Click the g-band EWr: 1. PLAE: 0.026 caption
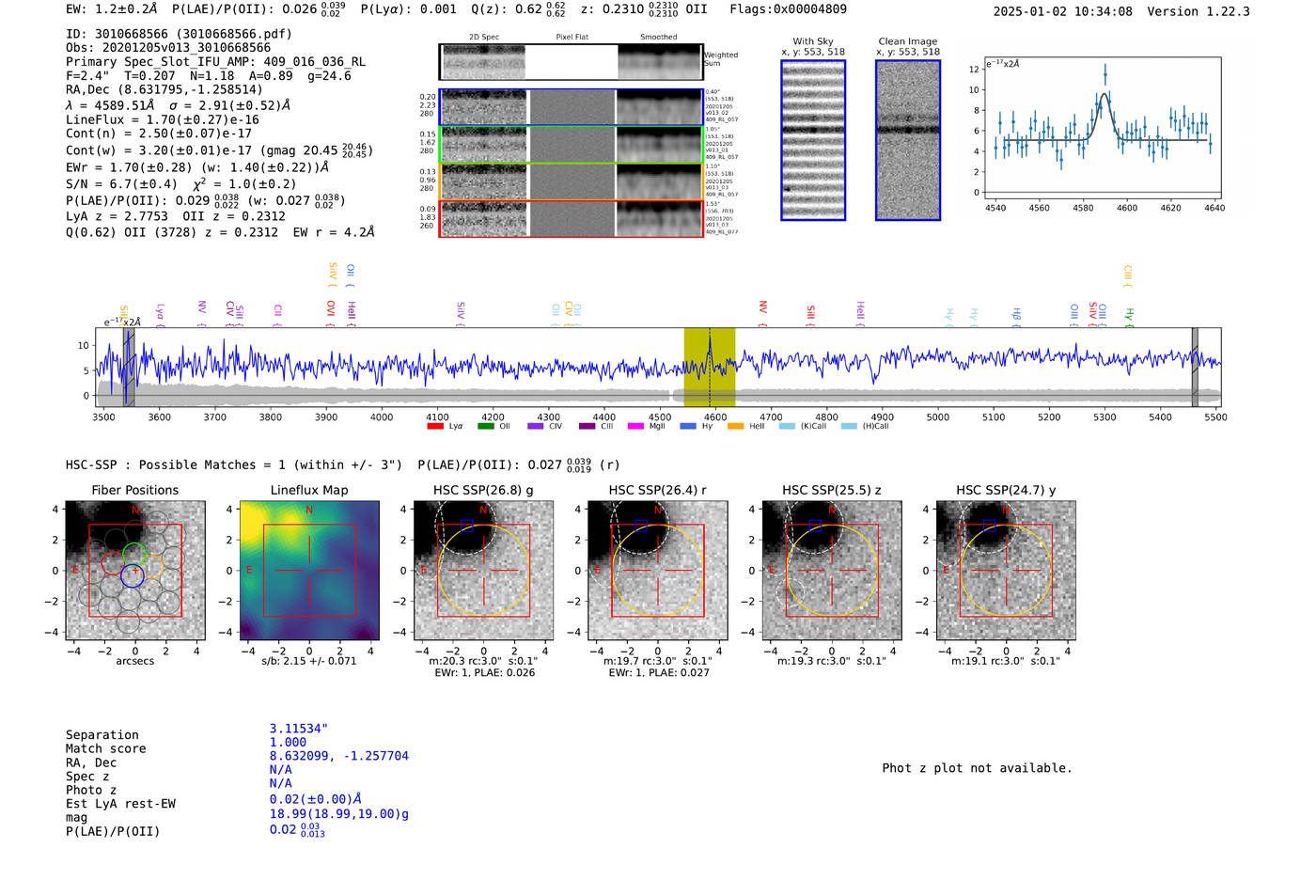This screenshot has width=1316, height=896. 483,672
